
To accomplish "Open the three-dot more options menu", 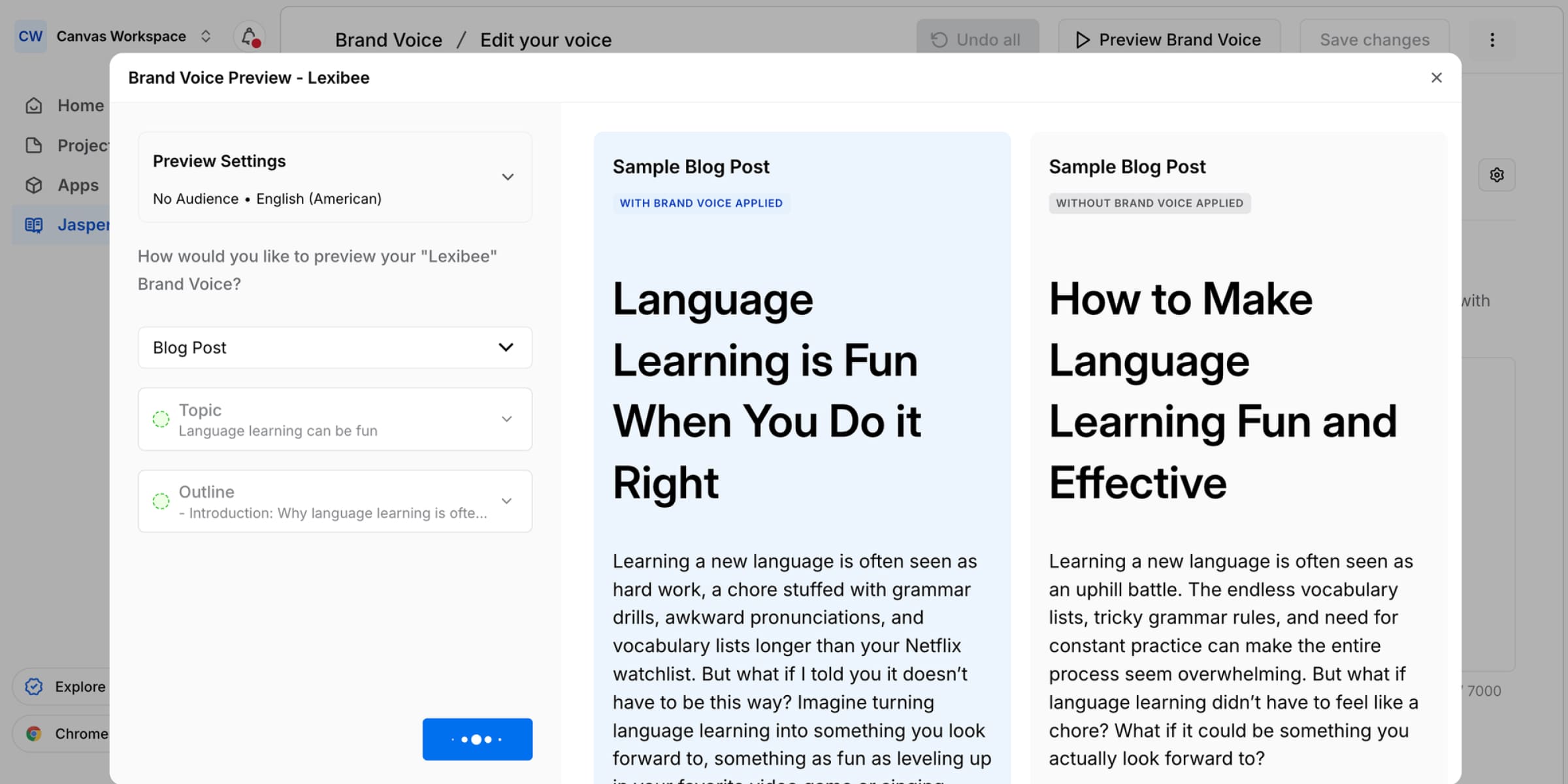I will [1492, 40].
